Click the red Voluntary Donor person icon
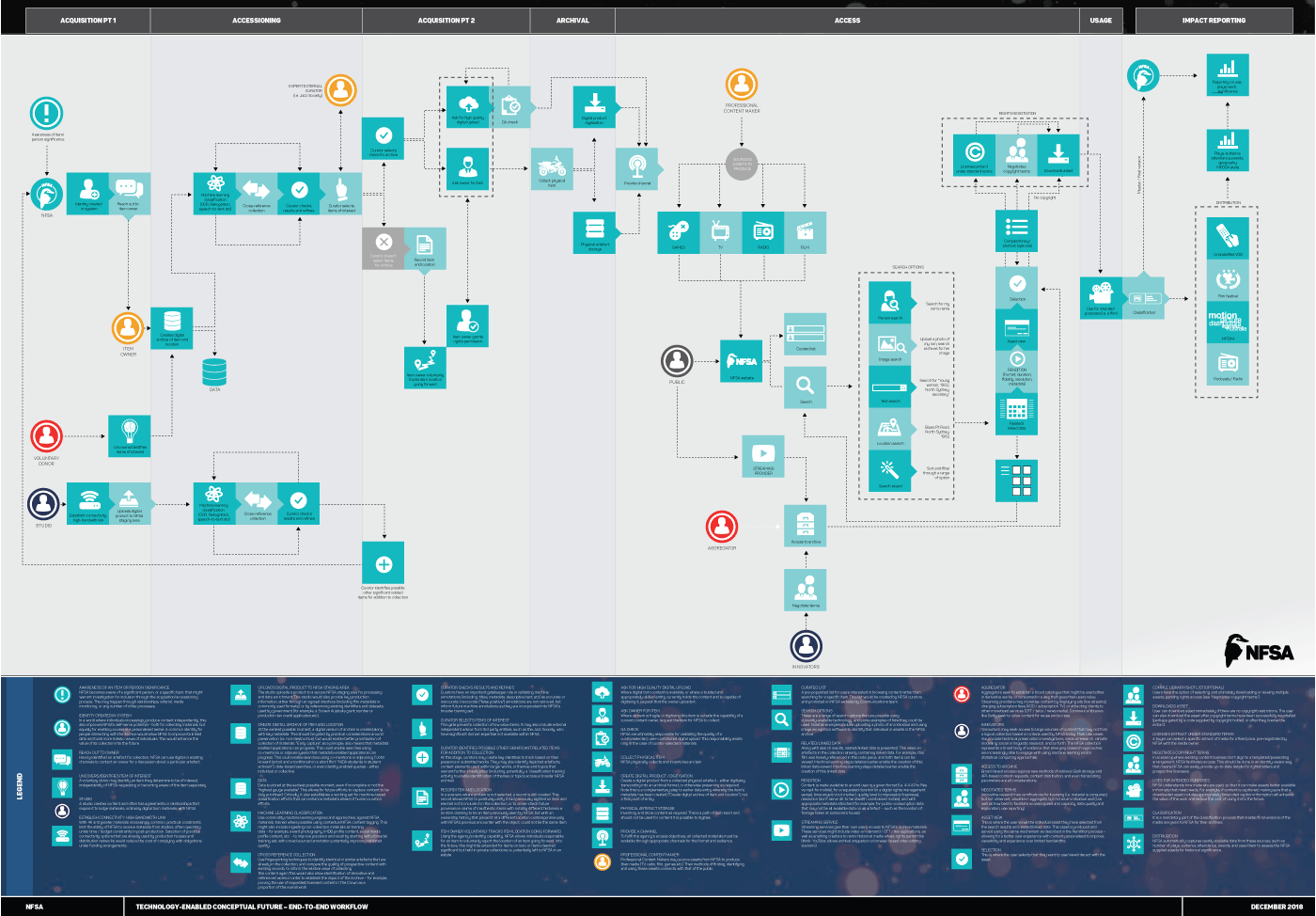1316x916 pixels. (x=46, y=436)
